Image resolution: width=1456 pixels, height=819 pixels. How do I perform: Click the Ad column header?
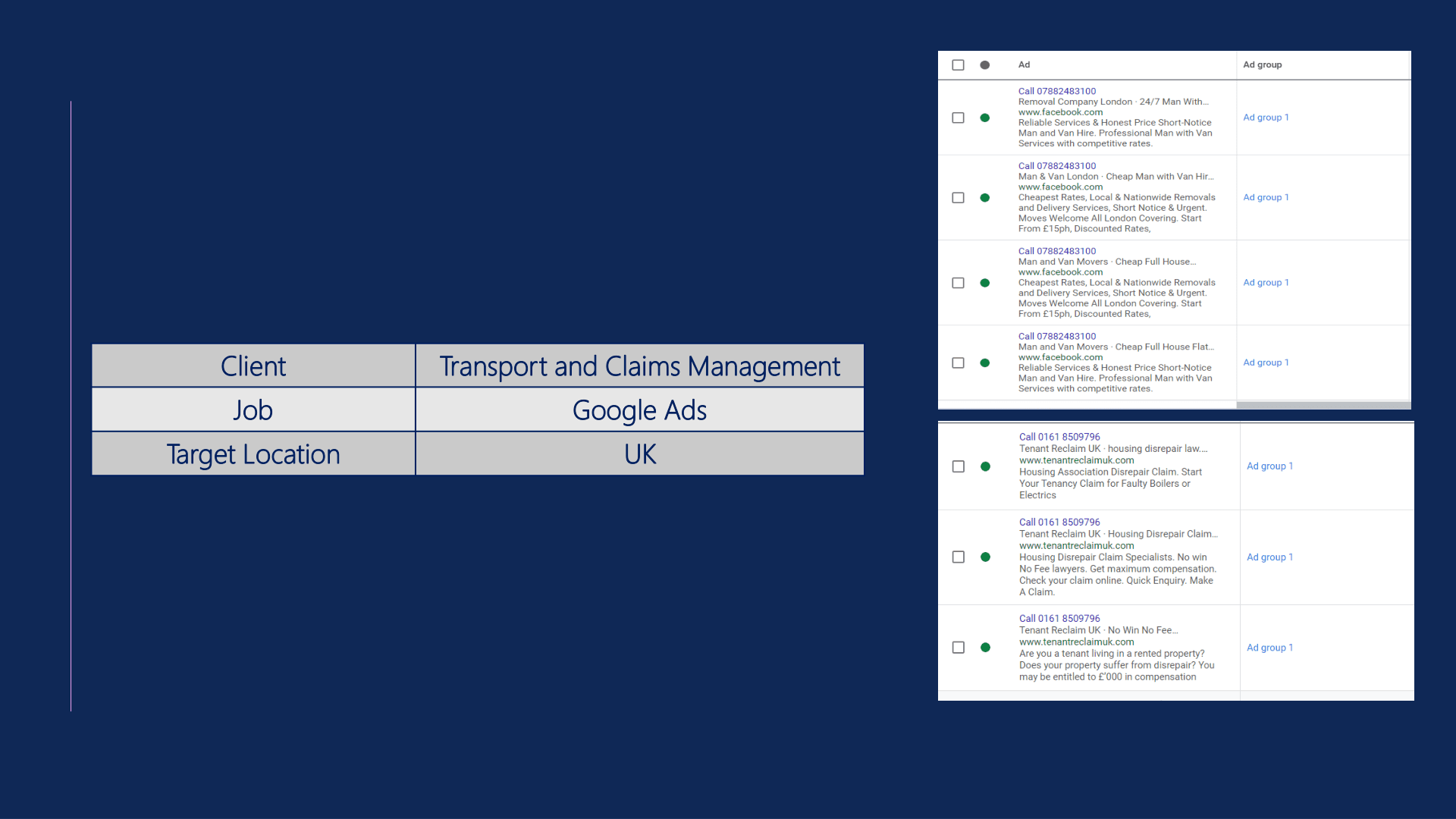pyautogui.click(x=1023, y=64)
